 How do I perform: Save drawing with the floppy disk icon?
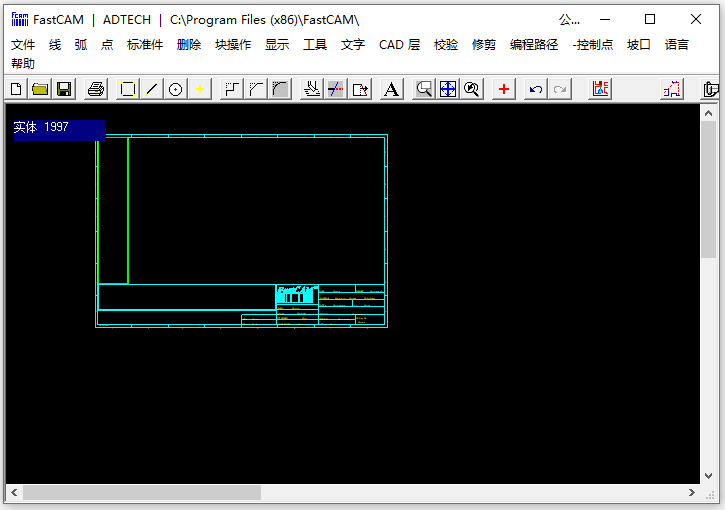pos(64,89)
